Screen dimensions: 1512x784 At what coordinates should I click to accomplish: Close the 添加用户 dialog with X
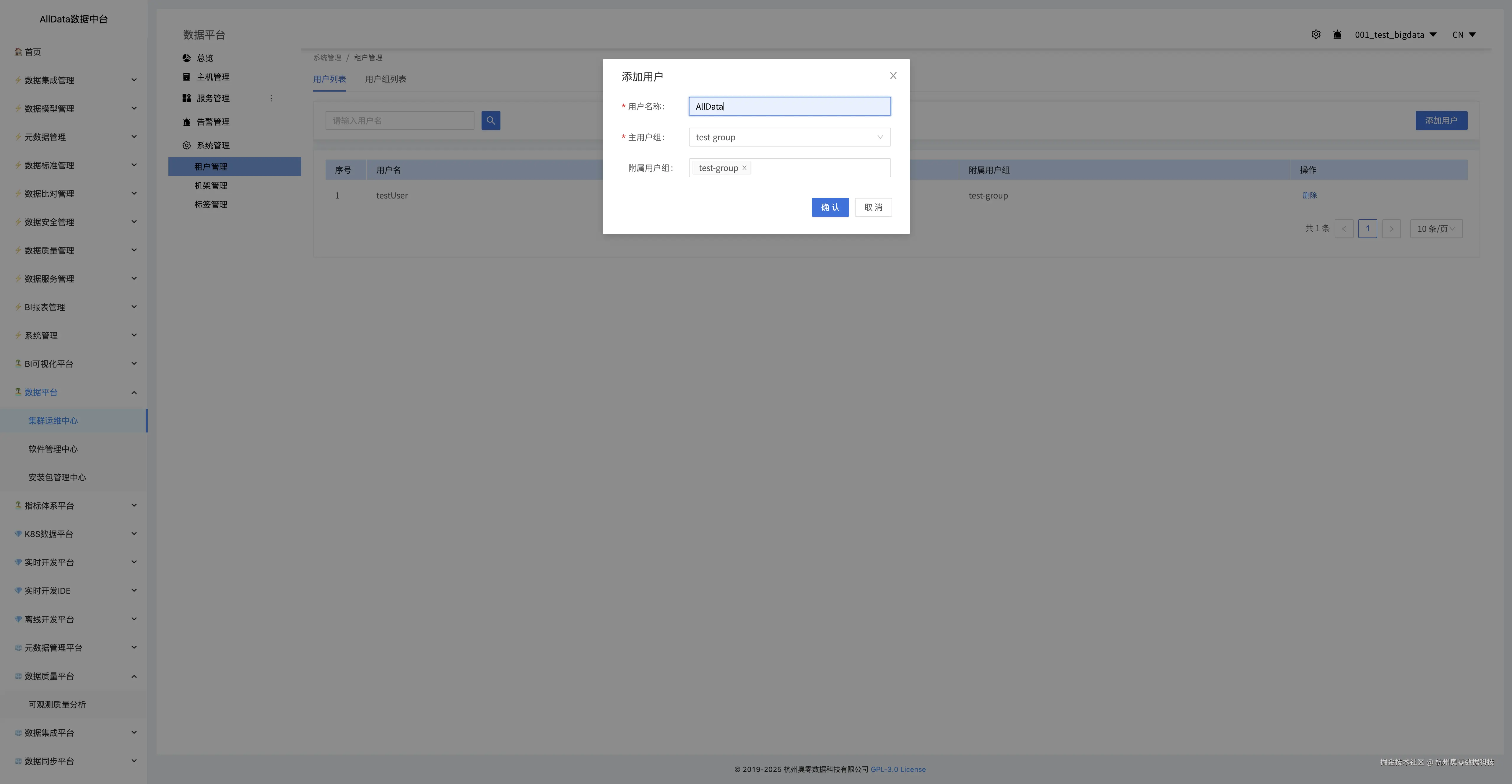(x=893, y=76)
